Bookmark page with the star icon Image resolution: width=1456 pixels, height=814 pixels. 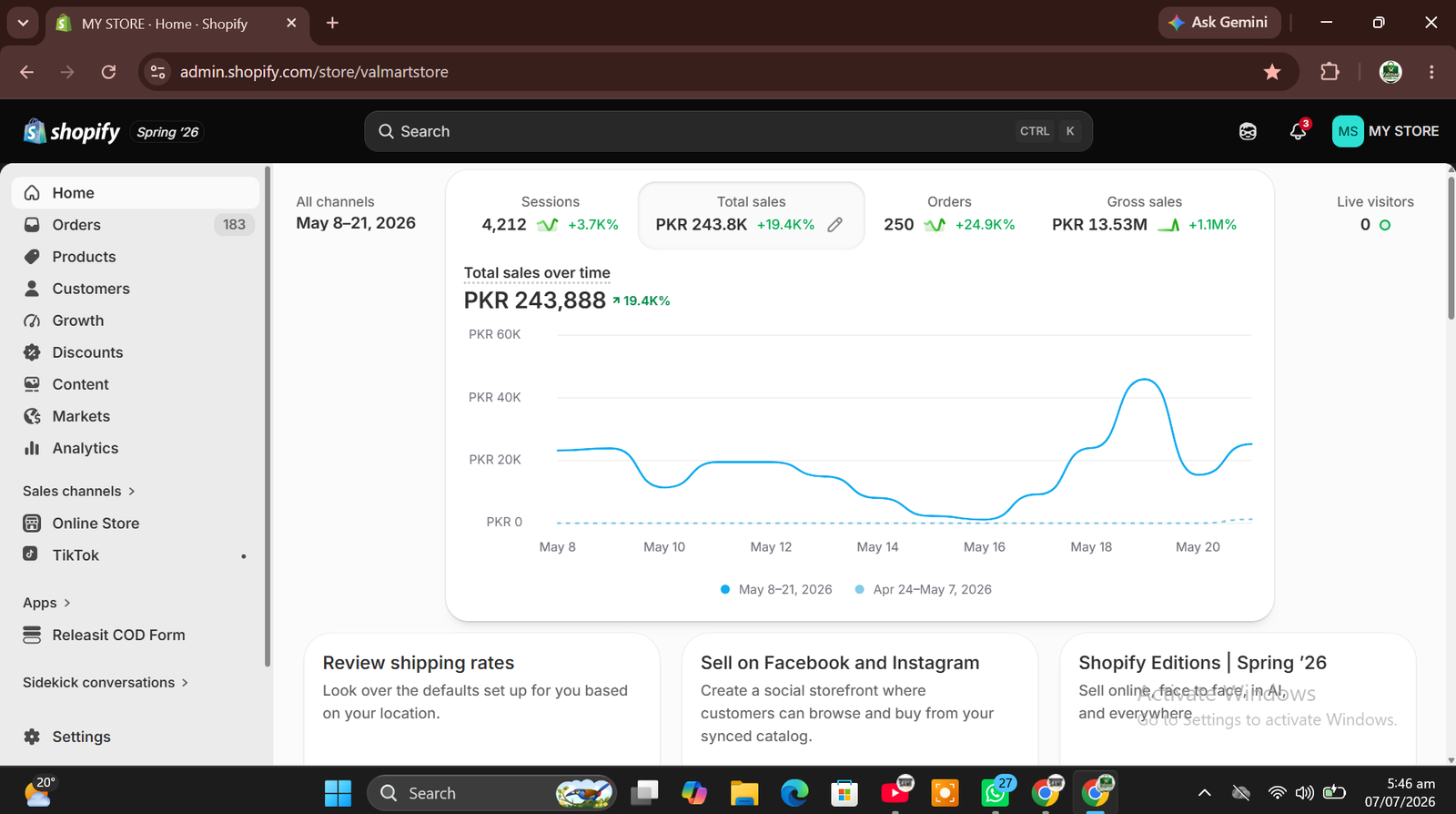[1272, 72]
